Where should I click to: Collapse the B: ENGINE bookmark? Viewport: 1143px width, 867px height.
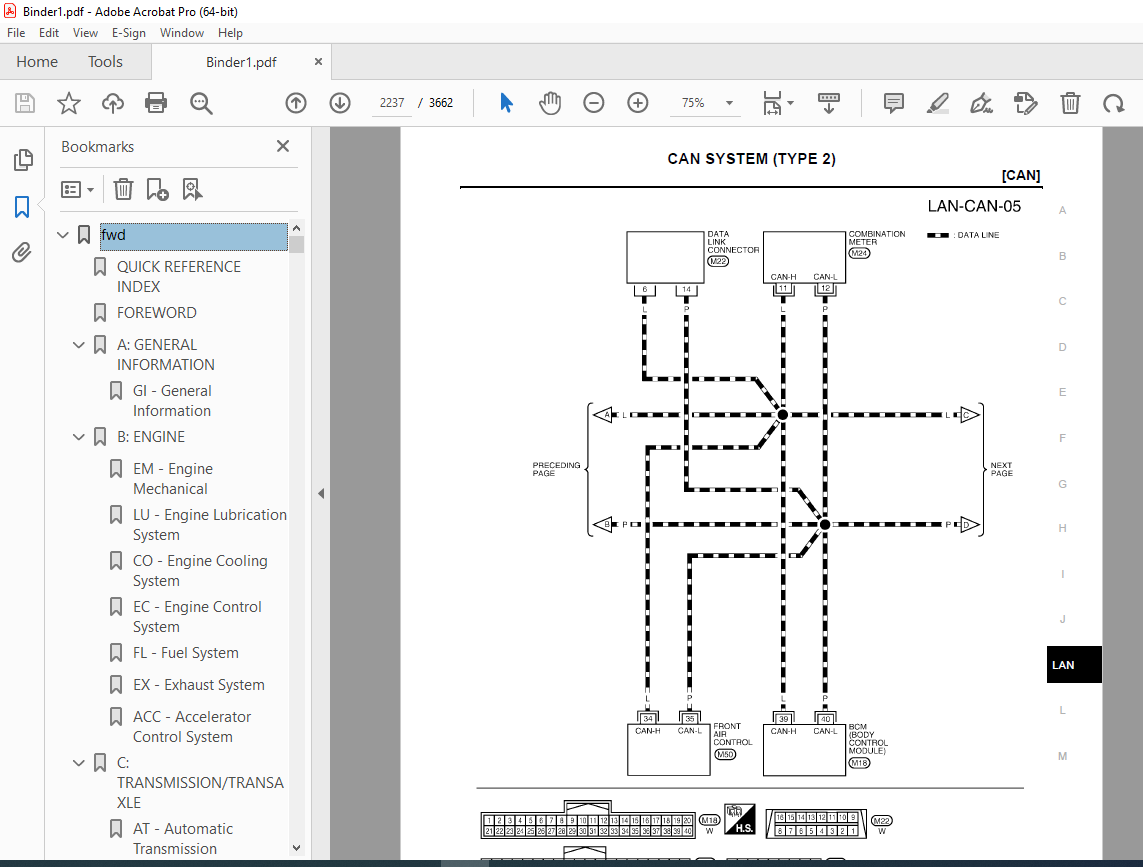click(x=79, y=437)
